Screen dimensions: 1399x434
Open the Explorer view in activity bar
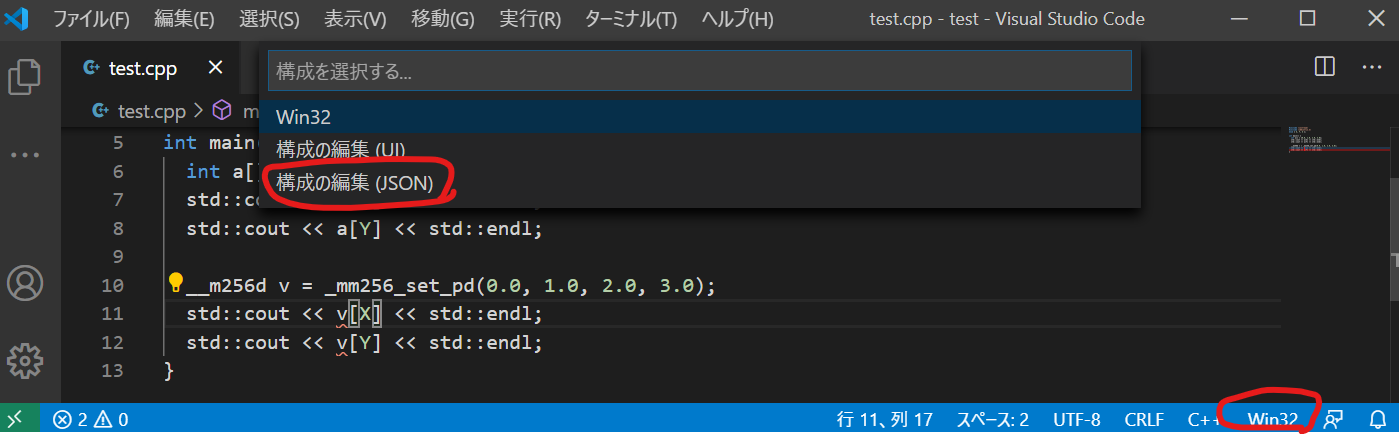(x=25, y=77)
